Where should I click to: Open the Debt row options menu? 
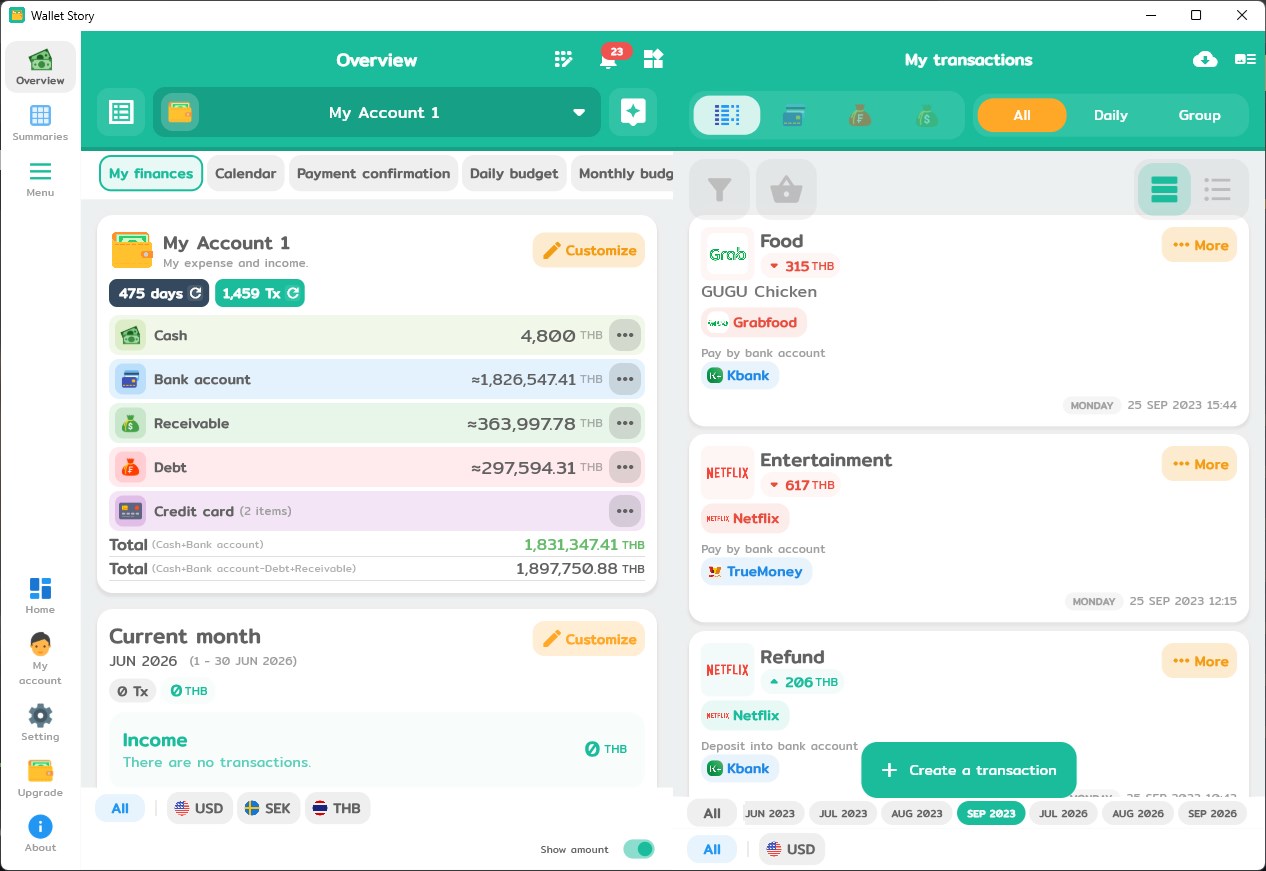coord(625,467)
